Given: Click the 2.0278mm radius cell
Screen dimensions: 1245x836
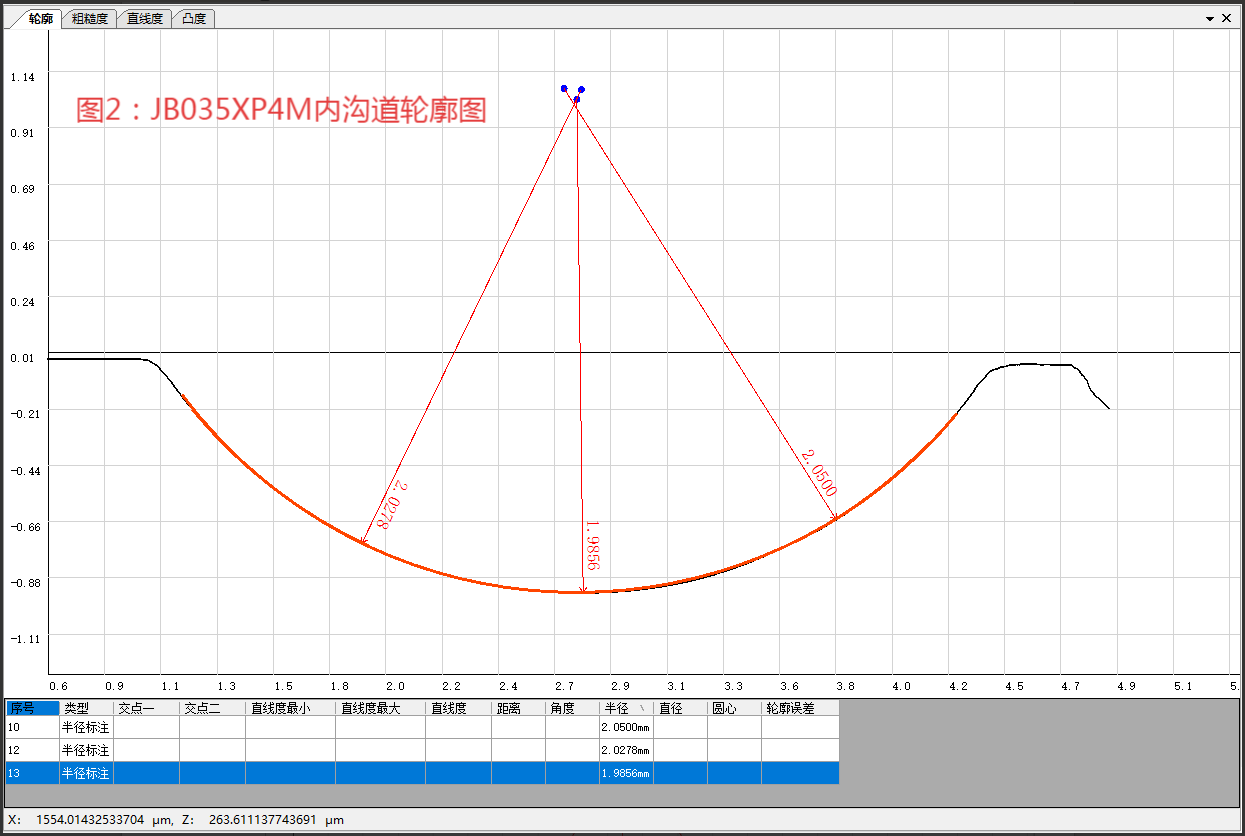Looking at the screenshot, I should tap(626, 750).
